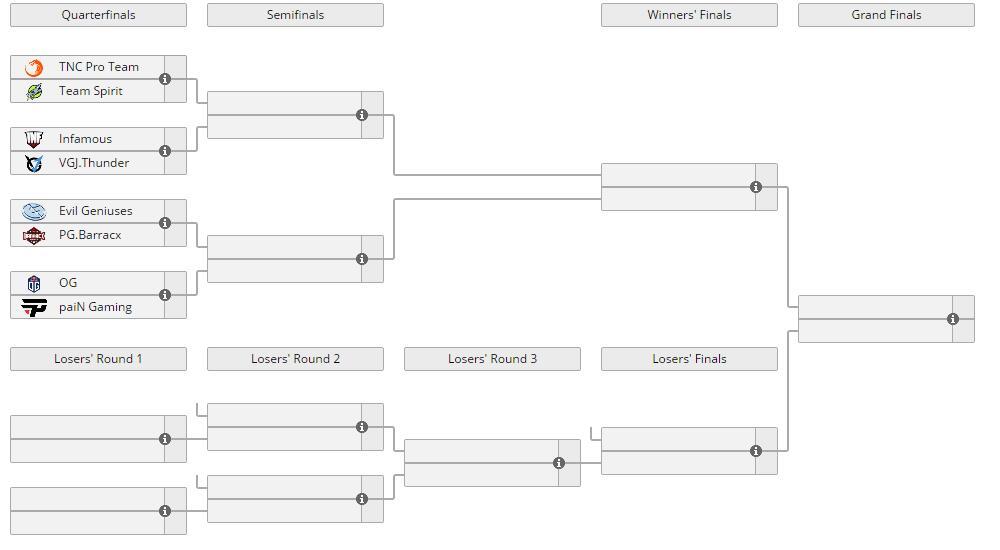Click the TNC Pro Team logo
Image resolution: width=1000 pixels, height=550 pixels.
pyautogui.click(x=34, y=67)
